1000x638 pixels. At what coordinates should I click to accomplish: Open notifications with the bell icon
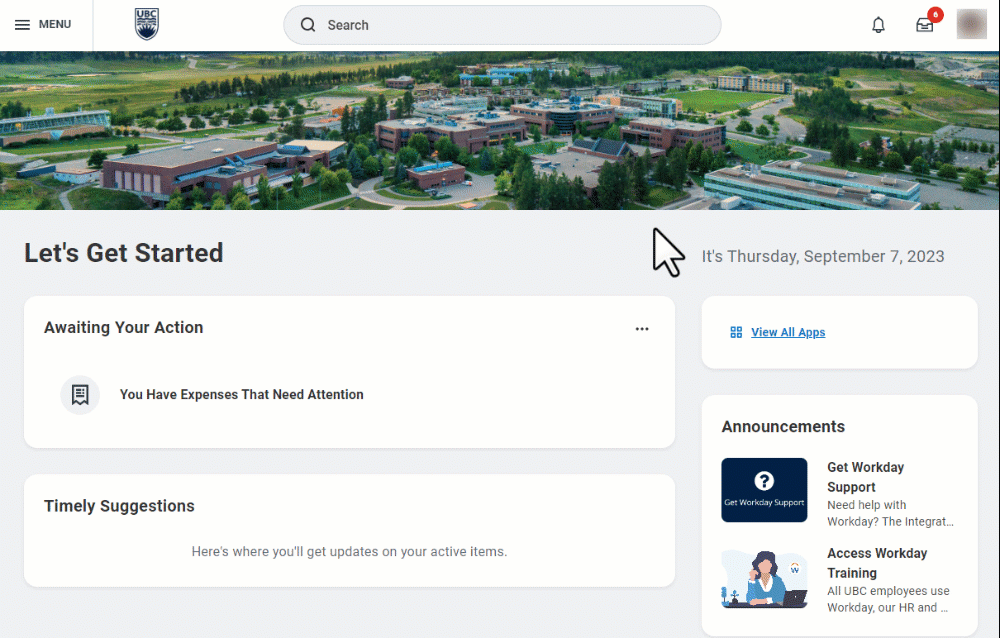(x=878, y=25)
